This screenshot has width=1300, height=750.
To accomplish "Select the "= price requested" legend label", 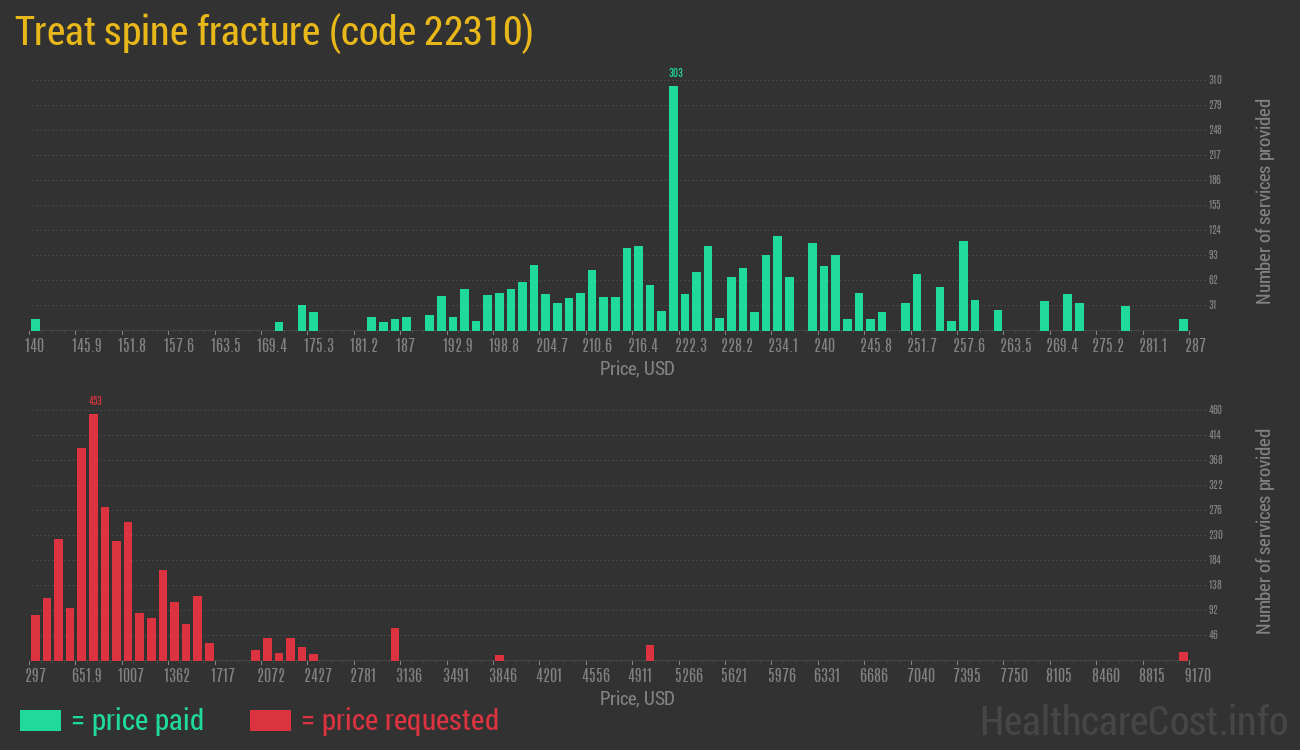I will [399, 720].
